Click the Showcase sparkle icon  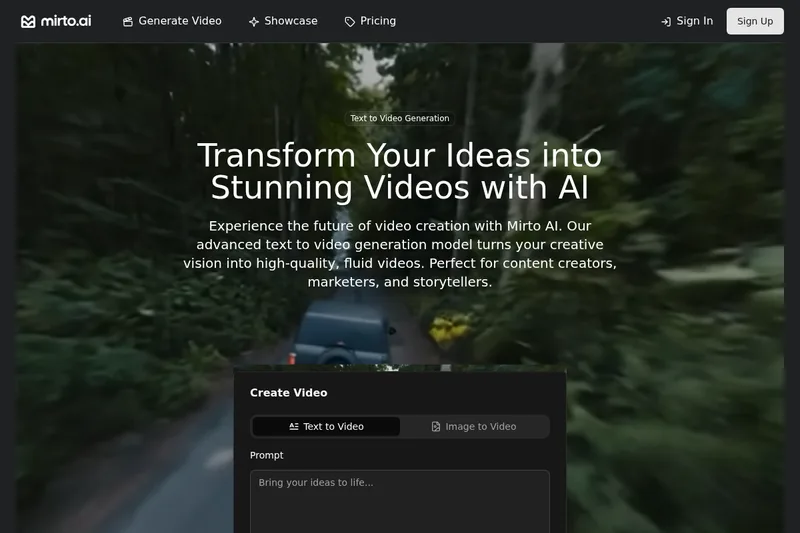pos(254,21)
